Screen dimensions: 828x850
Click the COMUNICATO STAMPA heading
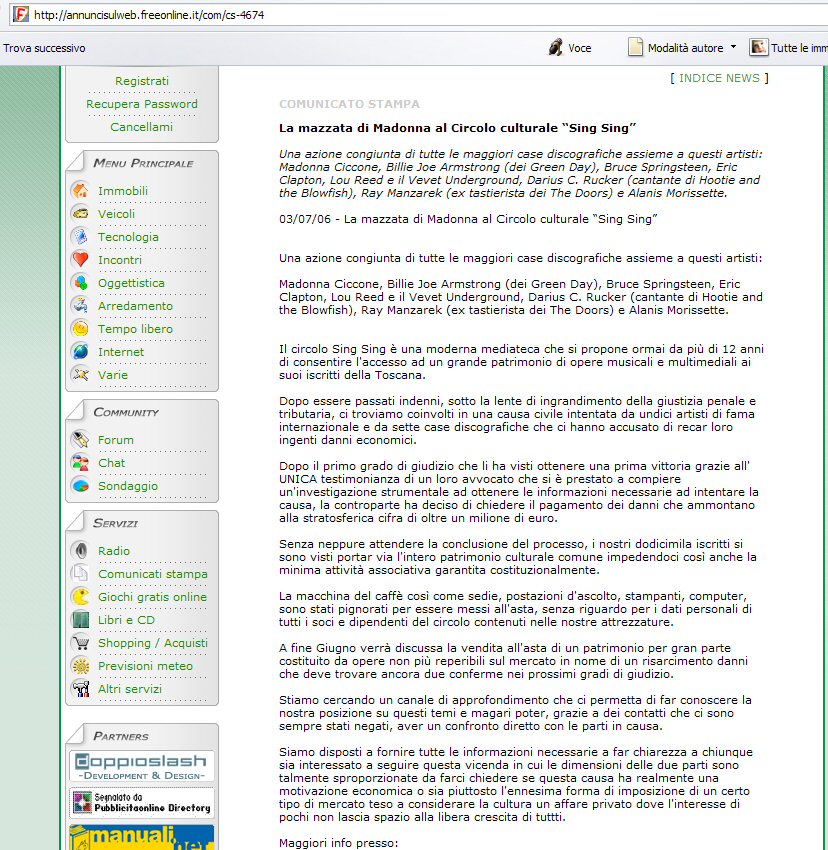coord(349,104)
